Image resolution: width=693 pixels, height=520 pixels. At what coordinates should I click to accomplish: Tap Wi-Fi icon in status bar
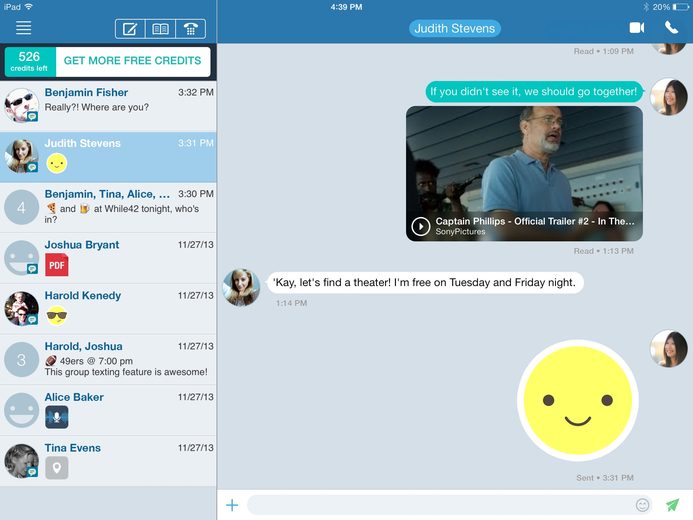pyautogui.click(x=29, y=7)
